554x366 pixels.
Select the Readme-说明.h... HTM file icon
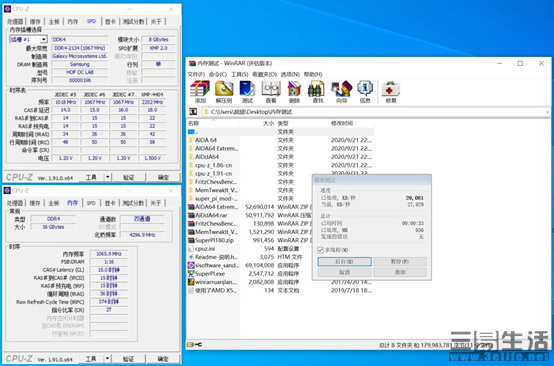click(x=191, y=257)
